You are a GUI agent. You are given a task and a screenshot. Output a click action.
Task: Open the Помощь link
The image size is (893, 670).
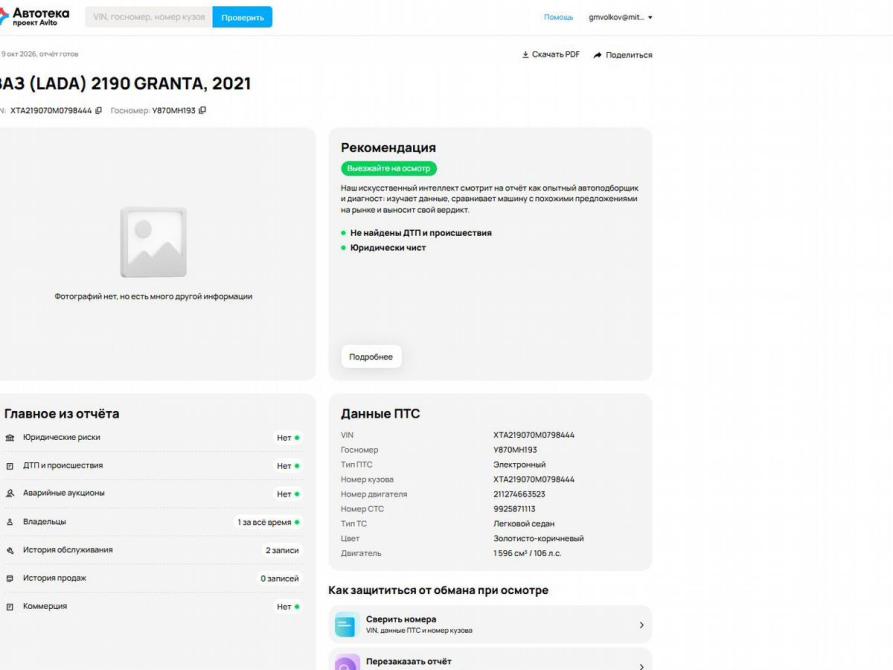[558, 18]
